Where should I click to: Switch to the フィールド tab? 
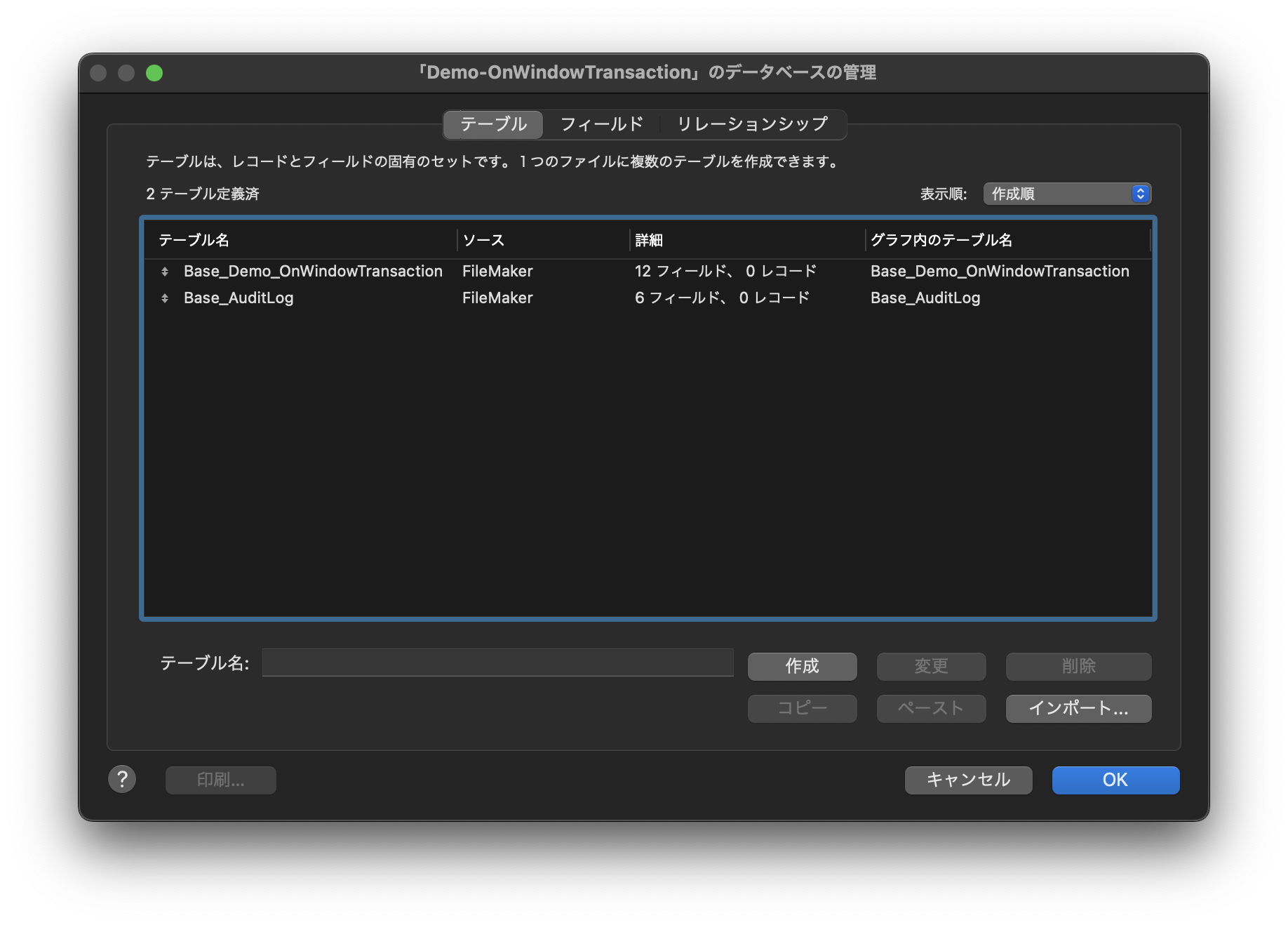(601, 124)
